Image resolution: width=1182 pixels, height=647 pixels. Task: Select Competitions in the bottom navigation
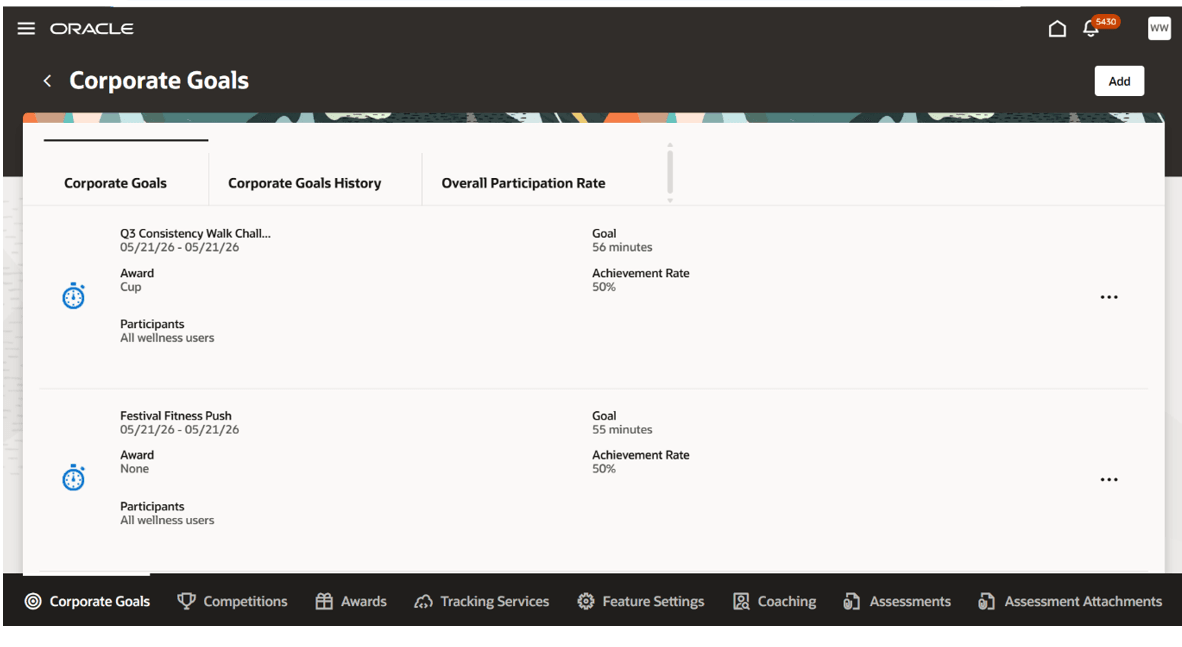click(x=232, y=601)
